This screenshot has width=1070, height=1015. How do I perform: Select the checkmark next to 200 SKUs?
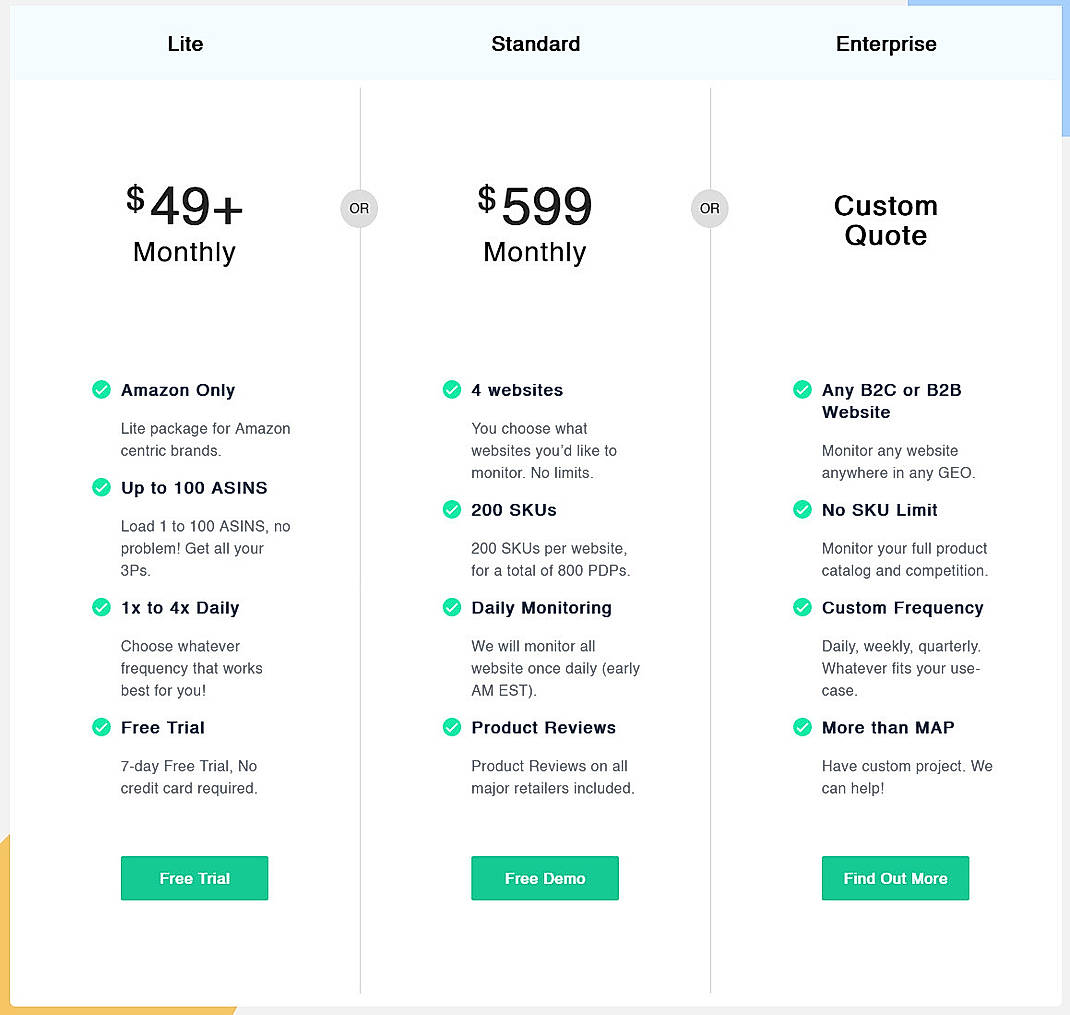pyautogui.click(x=452, y=510)
